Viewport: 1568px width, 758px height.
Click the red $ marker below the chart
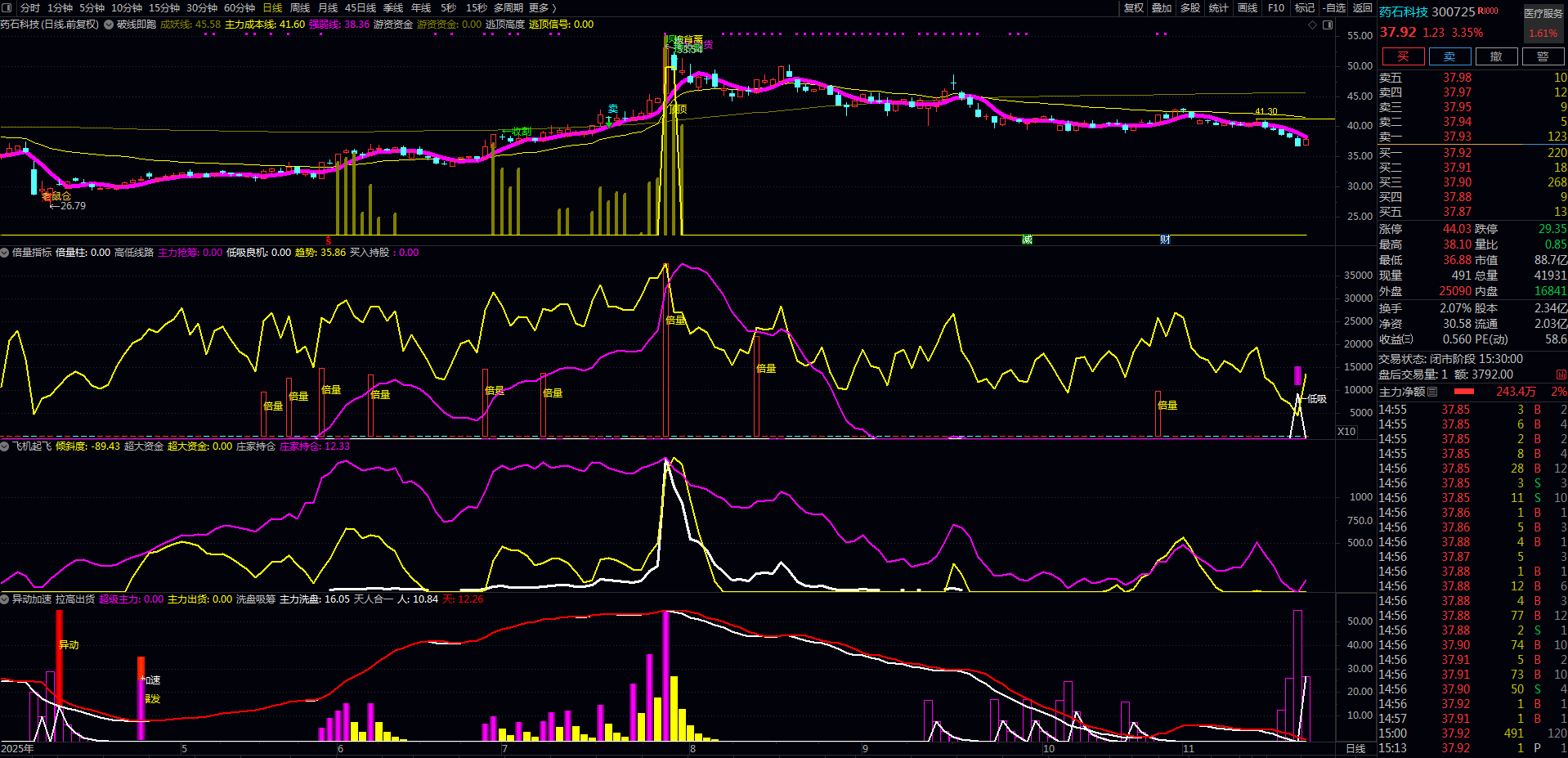point(329,241)
